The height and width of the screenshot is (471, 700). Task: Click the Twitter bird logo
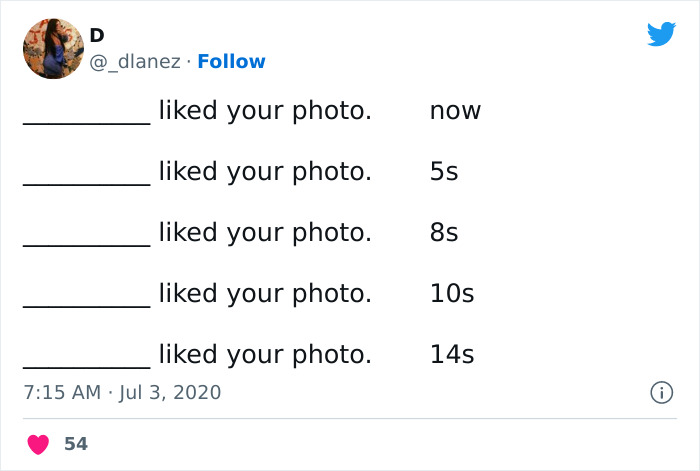661,35
